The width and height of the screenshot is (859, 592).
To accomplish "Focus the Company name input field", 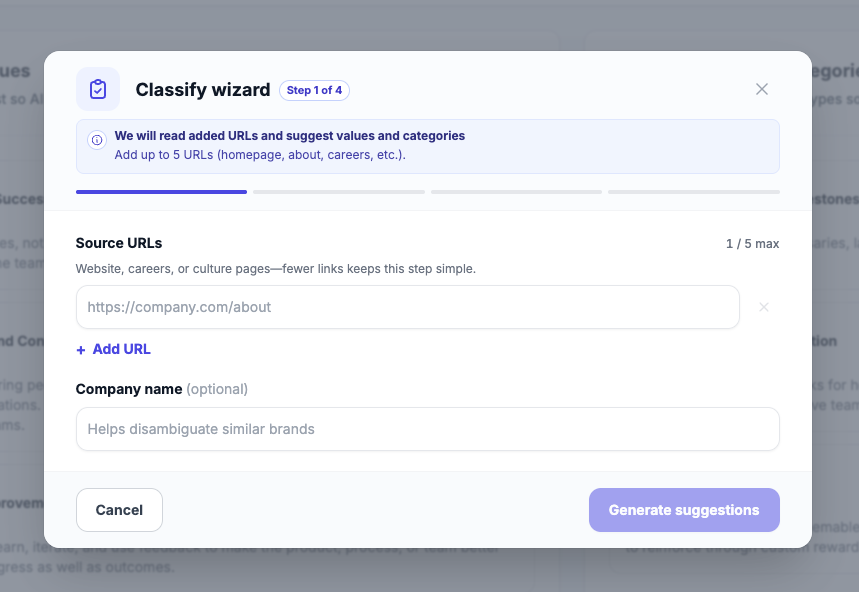I will point(427,429).
